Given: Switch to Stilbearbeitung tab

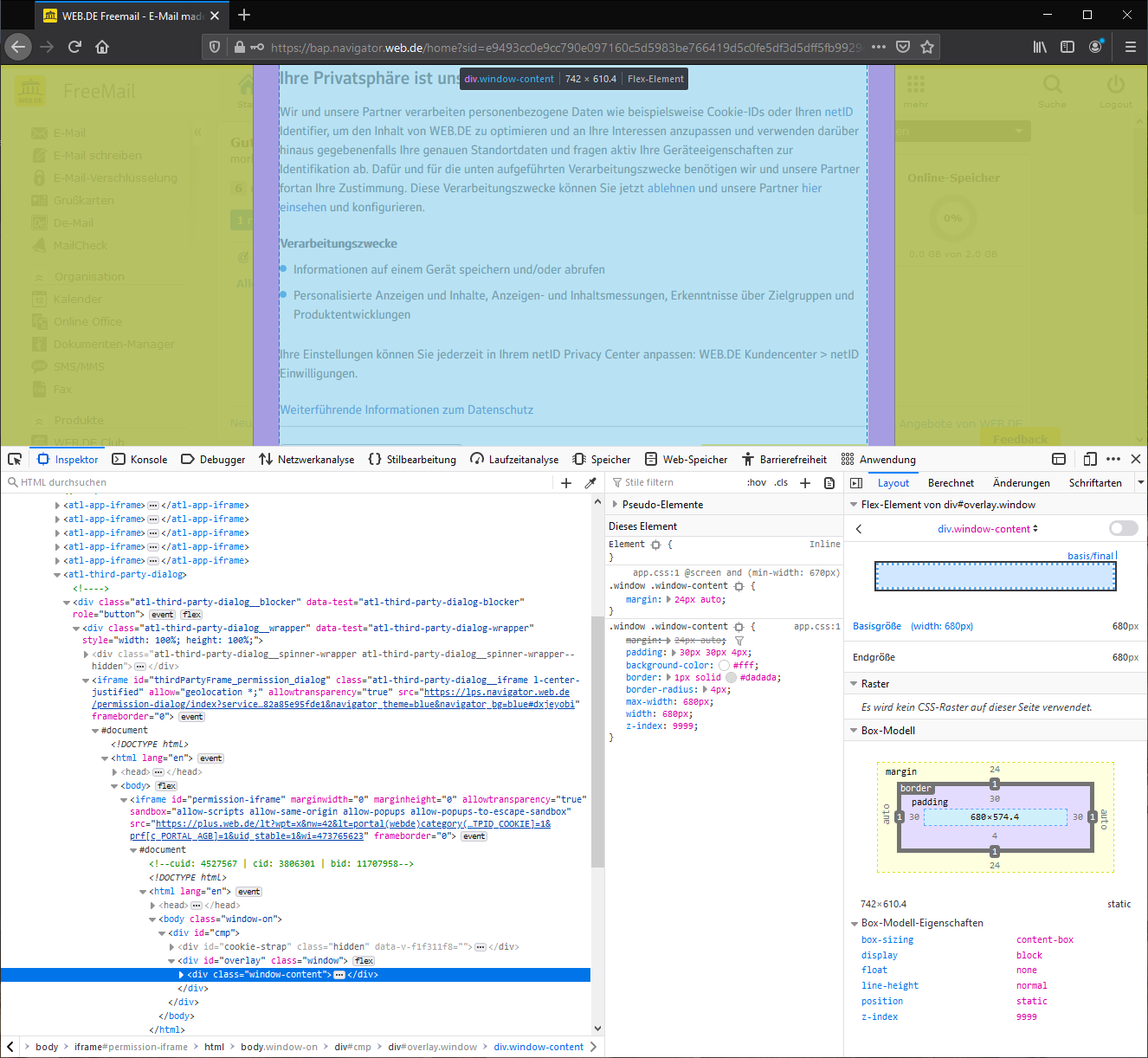Looking at the screenshot, I should click(x=412, y=459).
